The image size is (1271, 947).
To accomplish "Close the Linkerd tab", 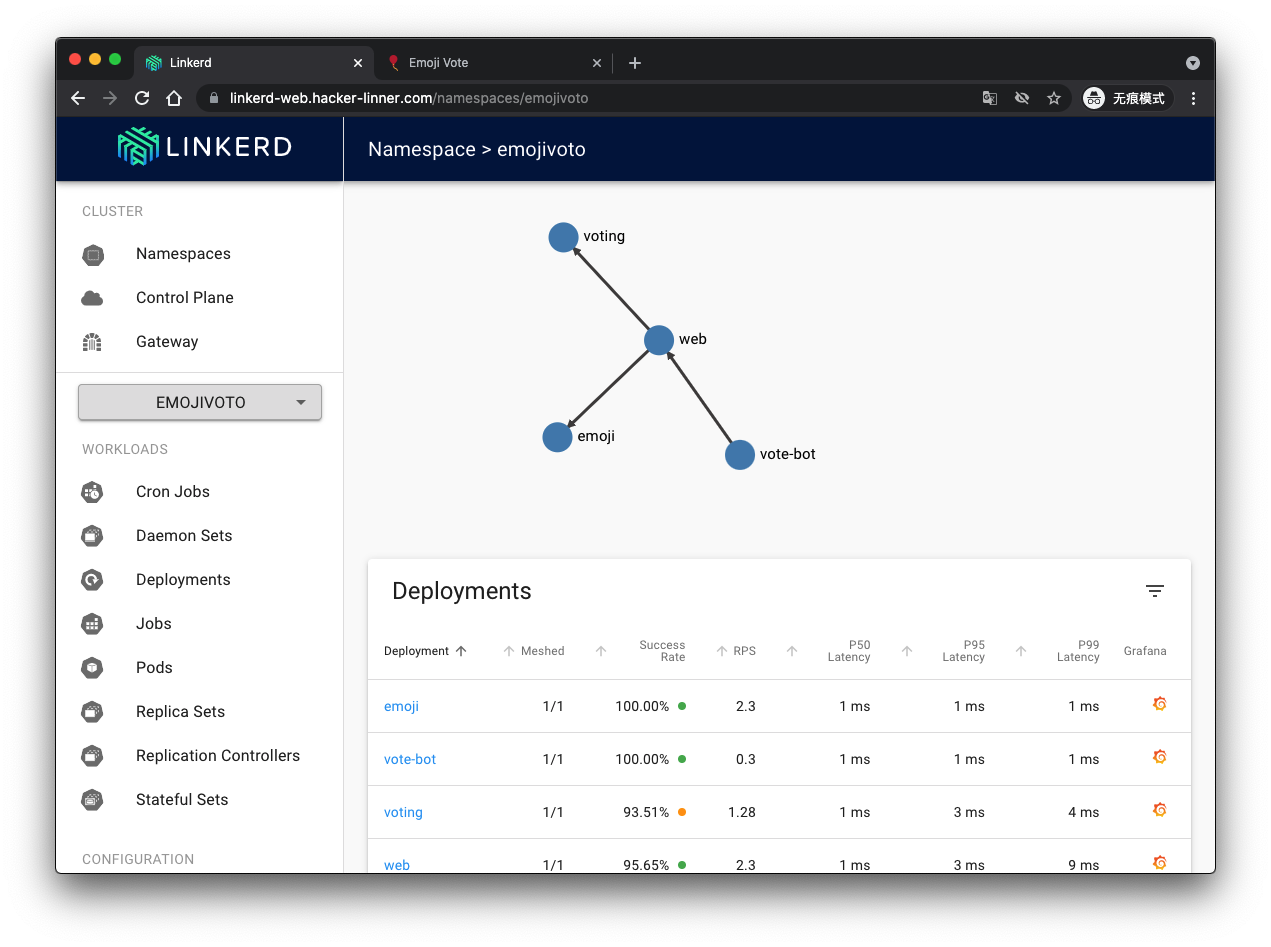I will pos(358,63).
